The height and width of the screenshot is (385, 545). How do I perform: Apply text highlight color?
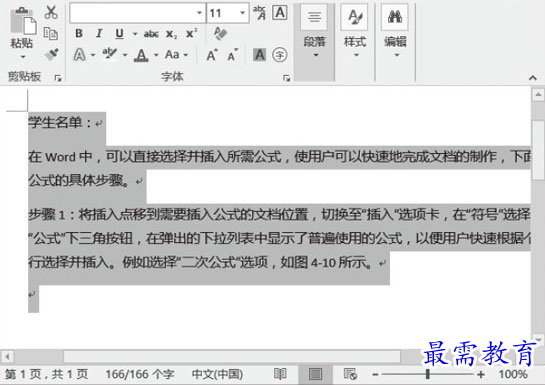110,54
